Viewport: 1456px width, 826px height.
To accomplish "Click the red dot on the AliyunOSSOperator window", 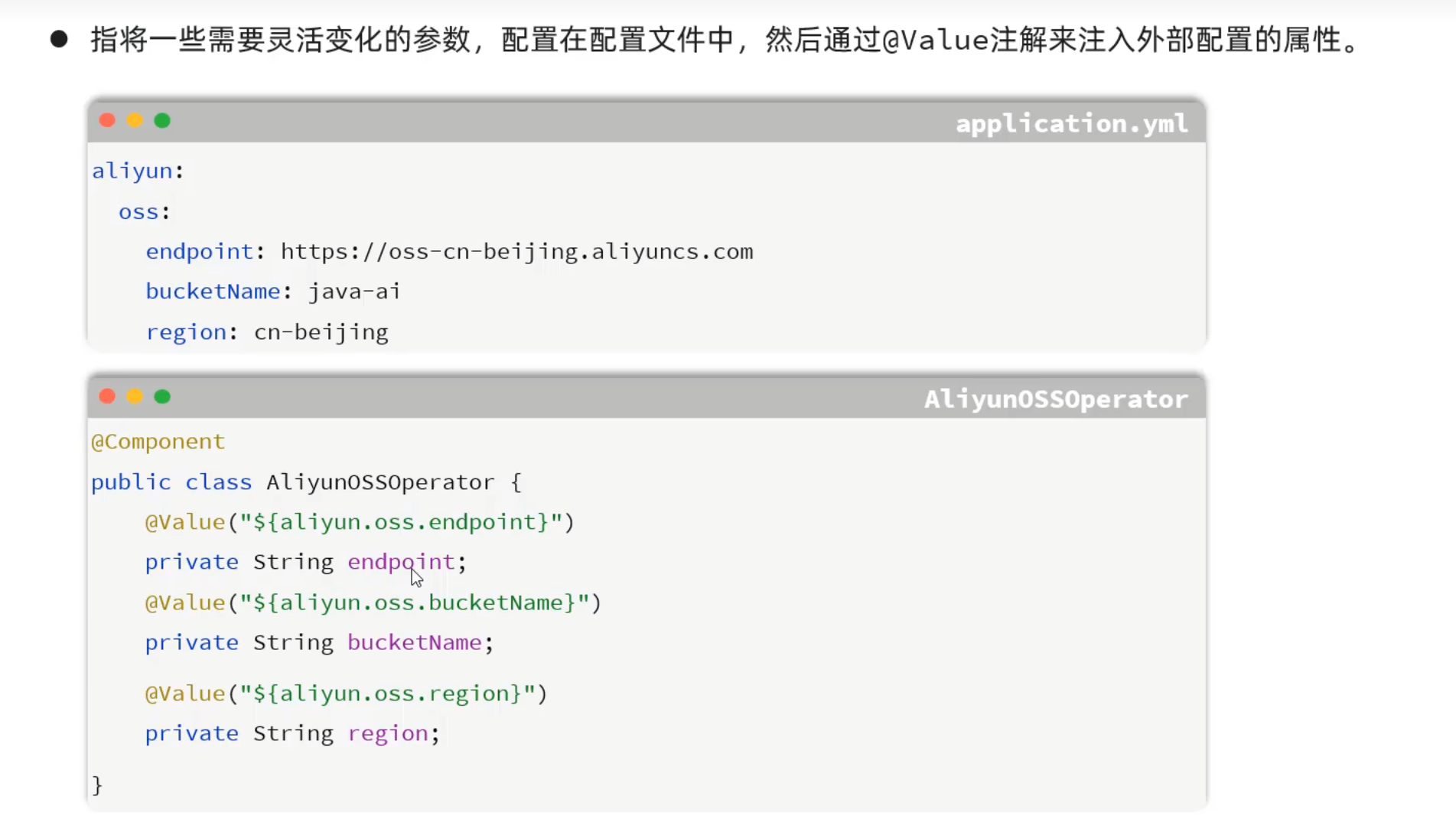I will 107,397.
